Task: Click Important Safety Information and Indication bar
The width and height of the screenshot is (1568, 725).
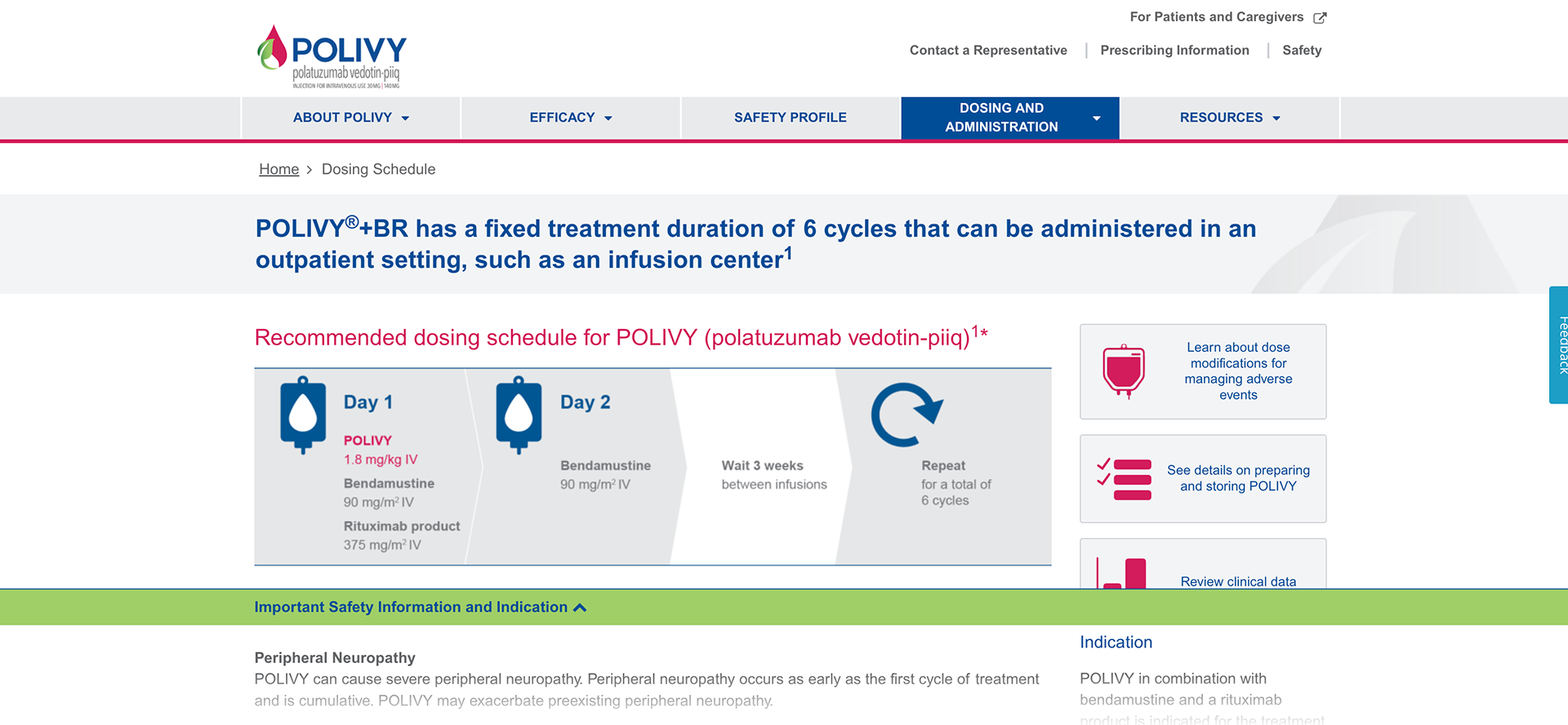Action: point(784,607)
